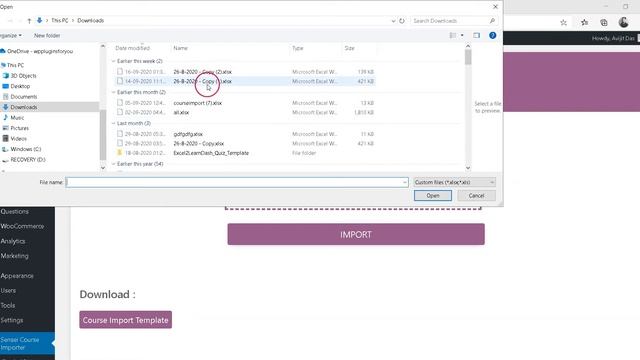Open Appearance in WordPress sidebar
The width and height of the screenshot is (640, 360).
click(17, 276)
